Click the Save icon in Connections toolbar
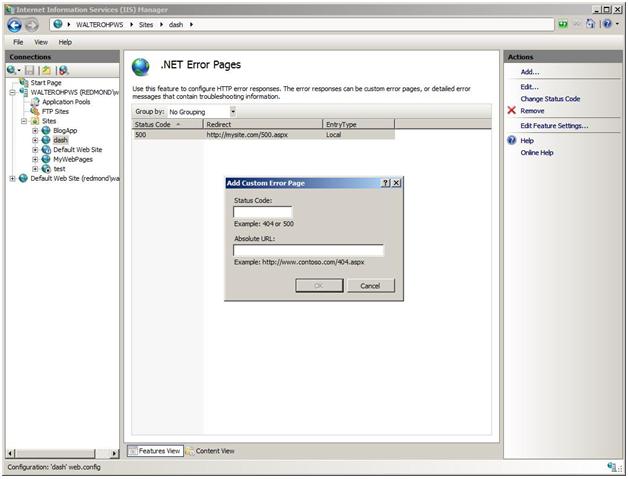This screenshot has height=479, width=628. coord(29,70)
